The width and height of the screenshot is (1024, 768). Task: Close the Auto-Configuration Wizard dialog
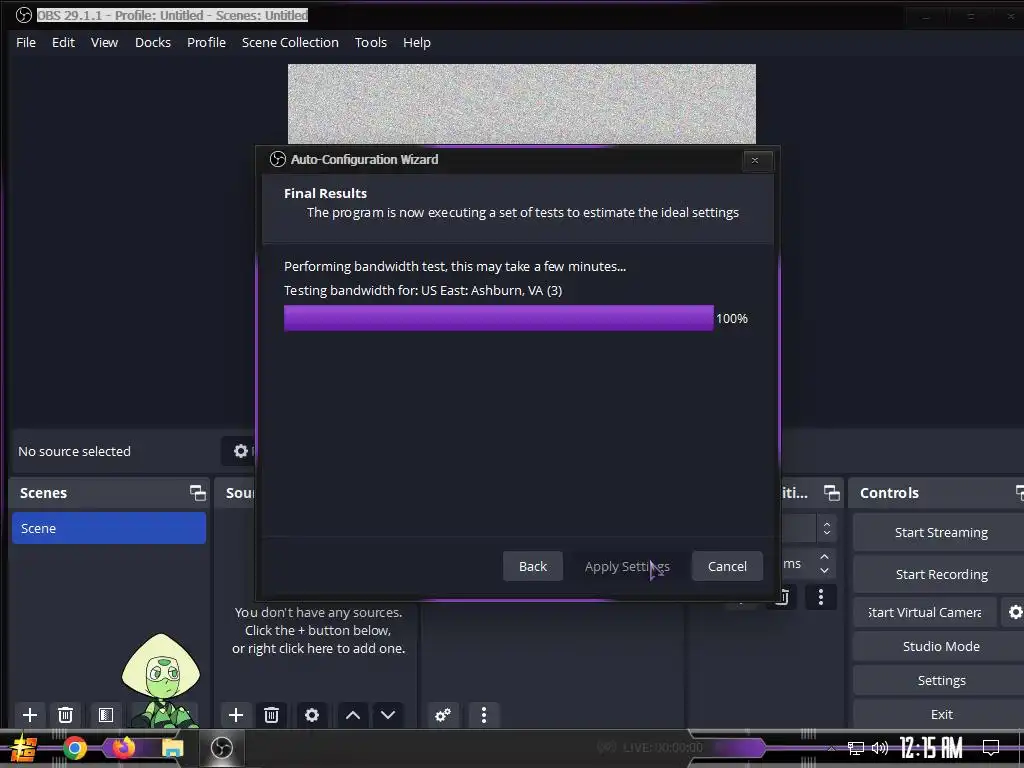(x=755, y=160)
